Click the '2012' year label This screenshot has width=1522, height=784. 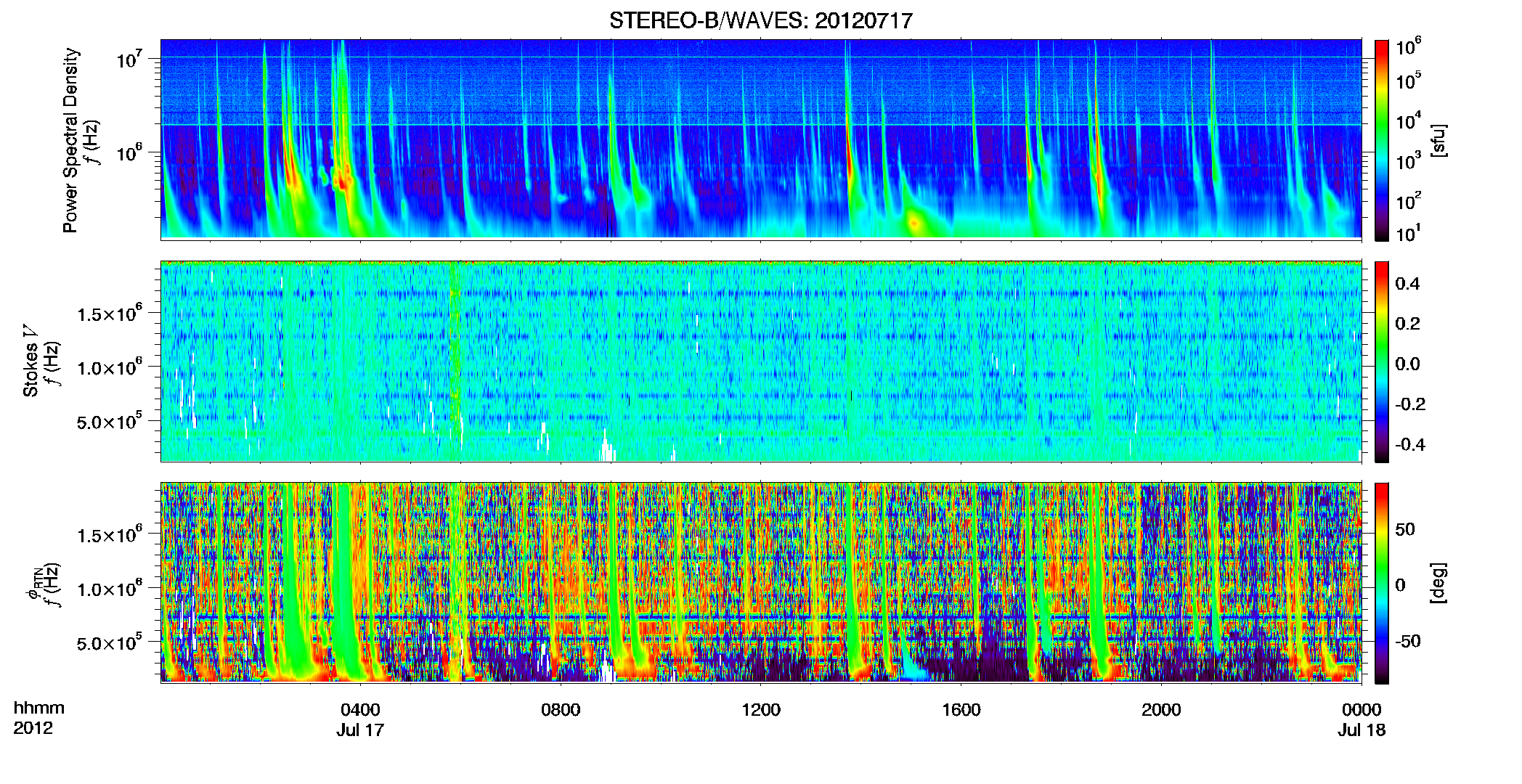[x=33, y=728]
